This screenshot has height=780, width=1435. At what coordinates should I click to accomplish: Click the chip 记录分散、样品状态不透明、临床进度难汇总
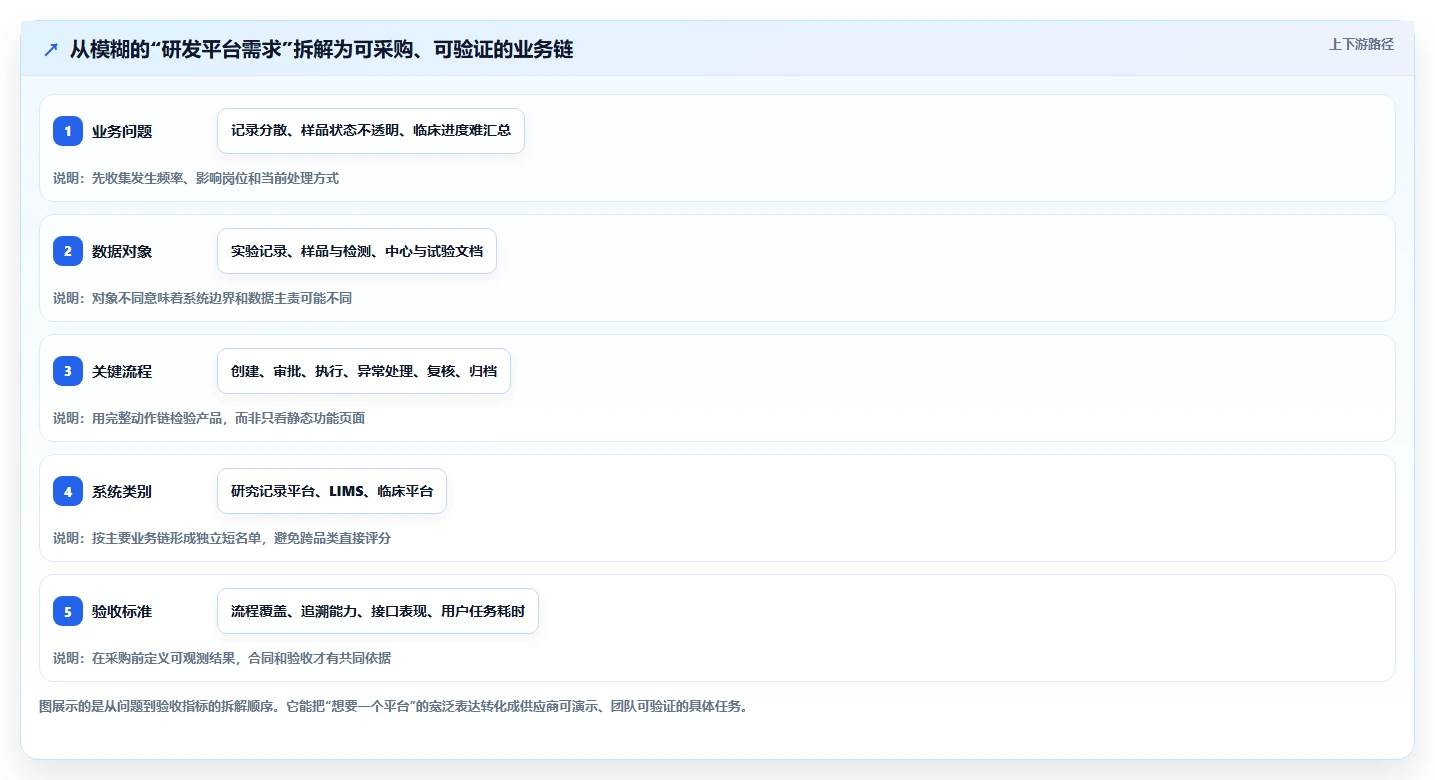[371, 131]
